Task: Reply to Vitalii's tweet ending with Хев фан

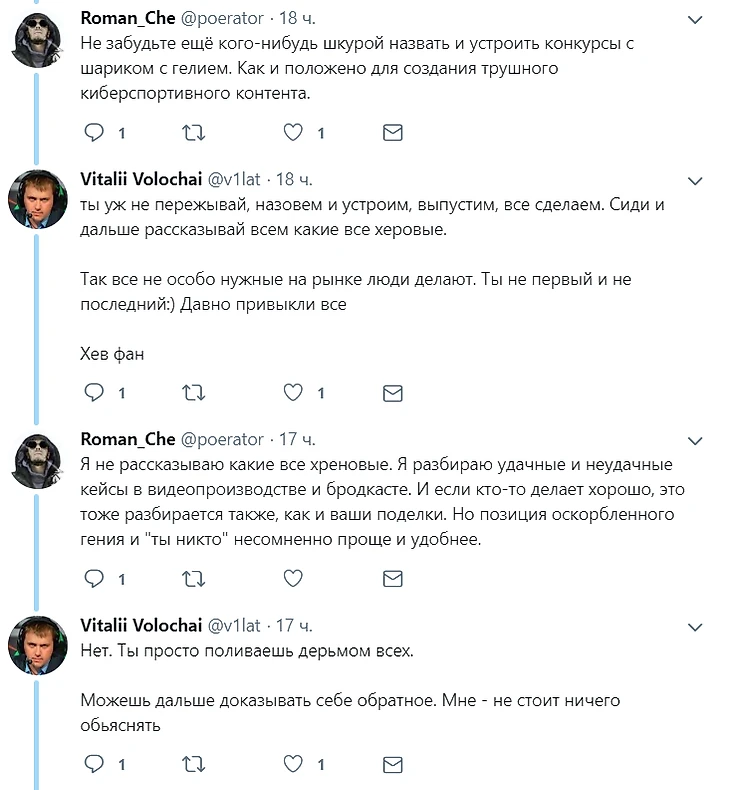Action: point(94,393)
